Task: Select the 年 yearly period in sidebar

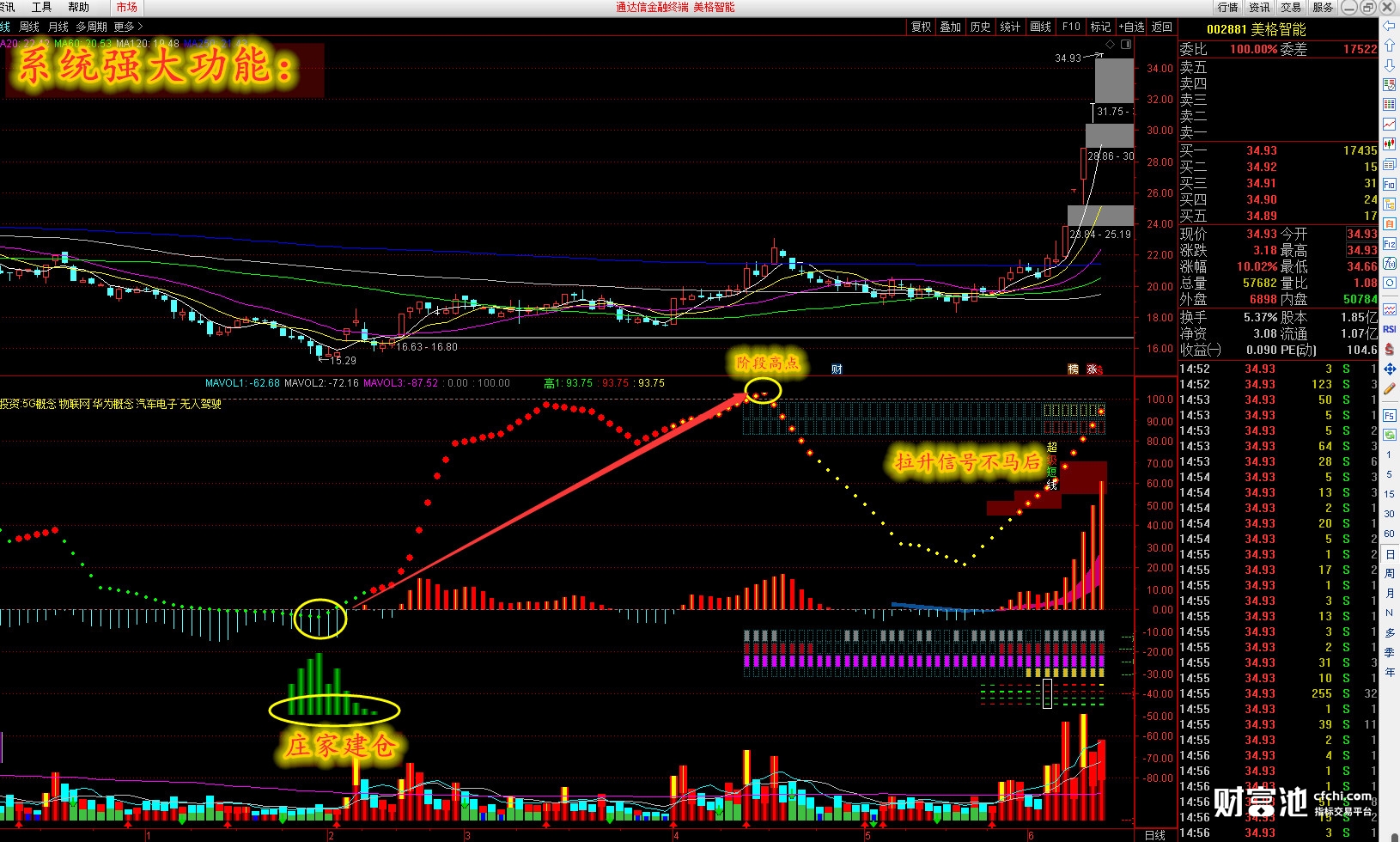Action: point(1389,673)
